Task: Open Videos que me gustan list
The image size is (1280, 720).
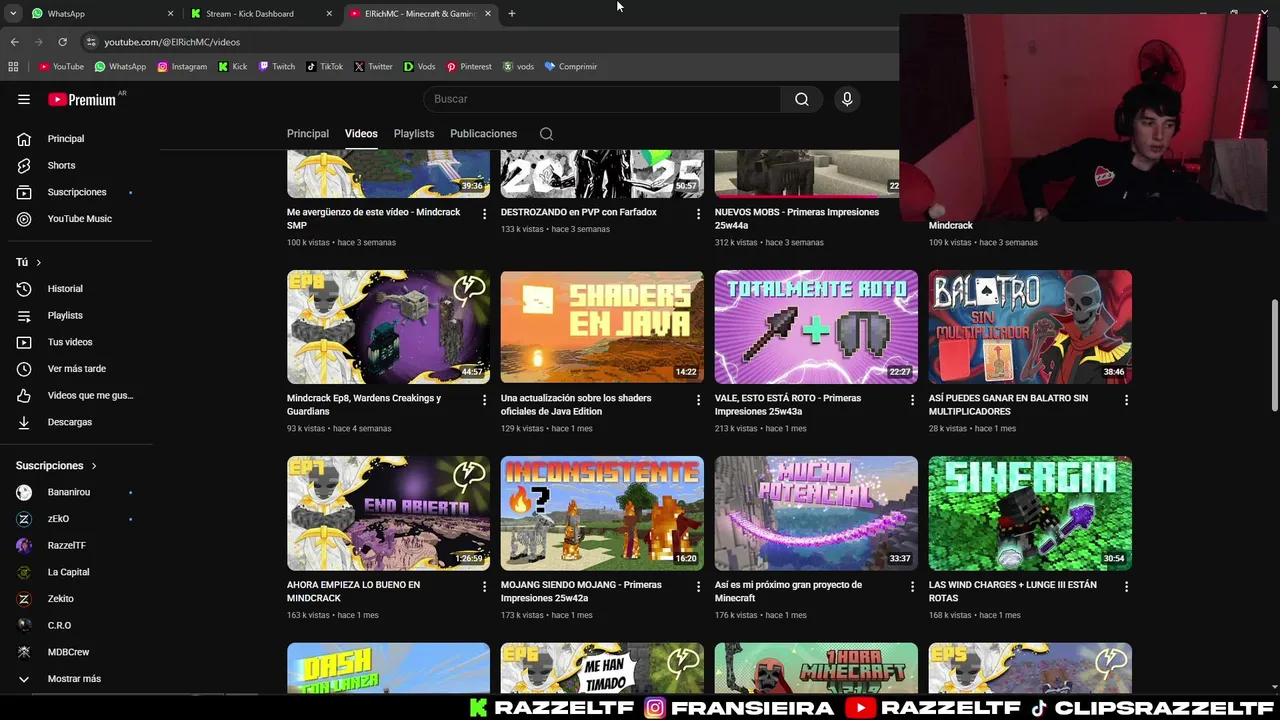Action: coord(76,395)
